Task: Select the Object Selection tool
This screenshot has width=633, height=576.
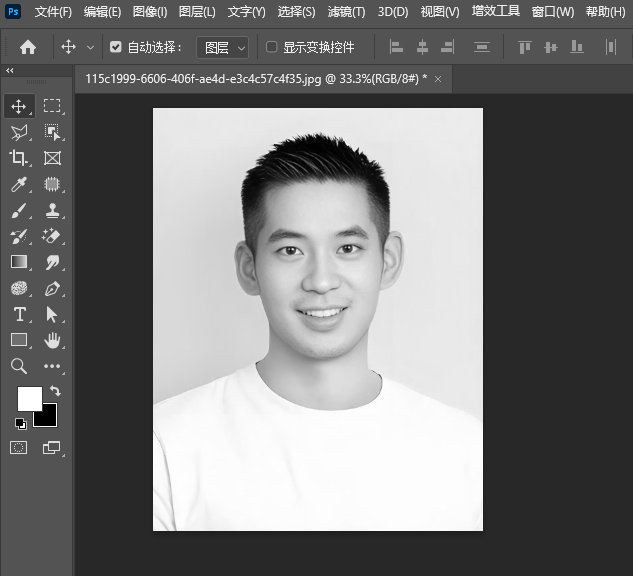Action: pyautogui.click(x=52, y=132)
